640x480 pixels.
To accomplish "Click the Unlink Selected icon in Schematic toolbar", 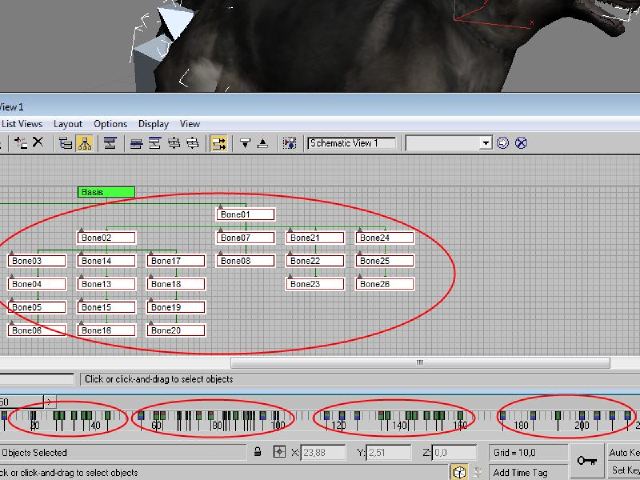I will click(20, 143).
